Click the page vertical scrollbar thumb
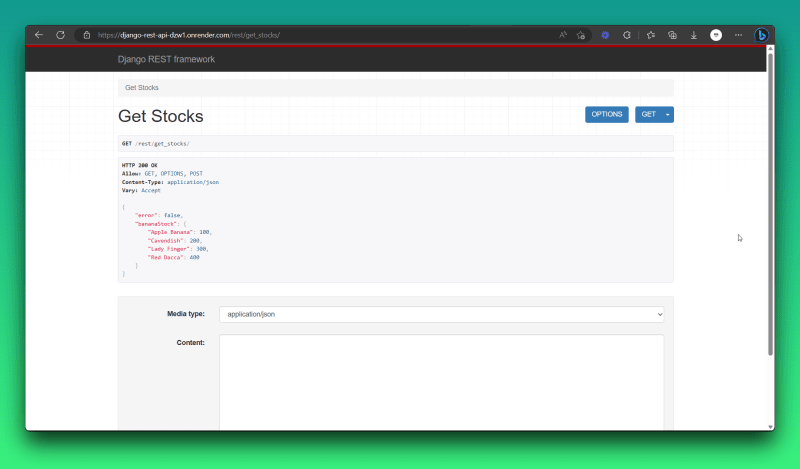This screenshot has height=469, width=800. point(770,204)
